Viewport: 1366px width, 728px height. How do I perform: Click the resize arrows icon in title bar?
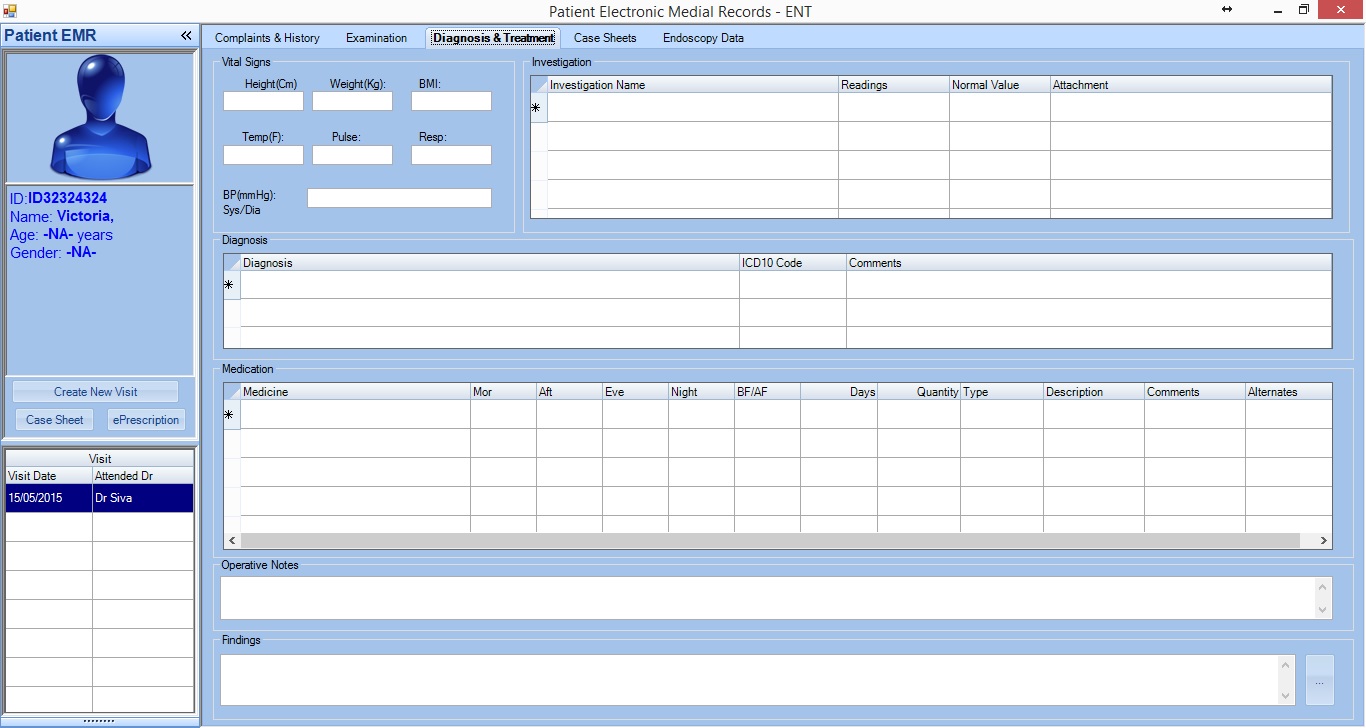1227,10
